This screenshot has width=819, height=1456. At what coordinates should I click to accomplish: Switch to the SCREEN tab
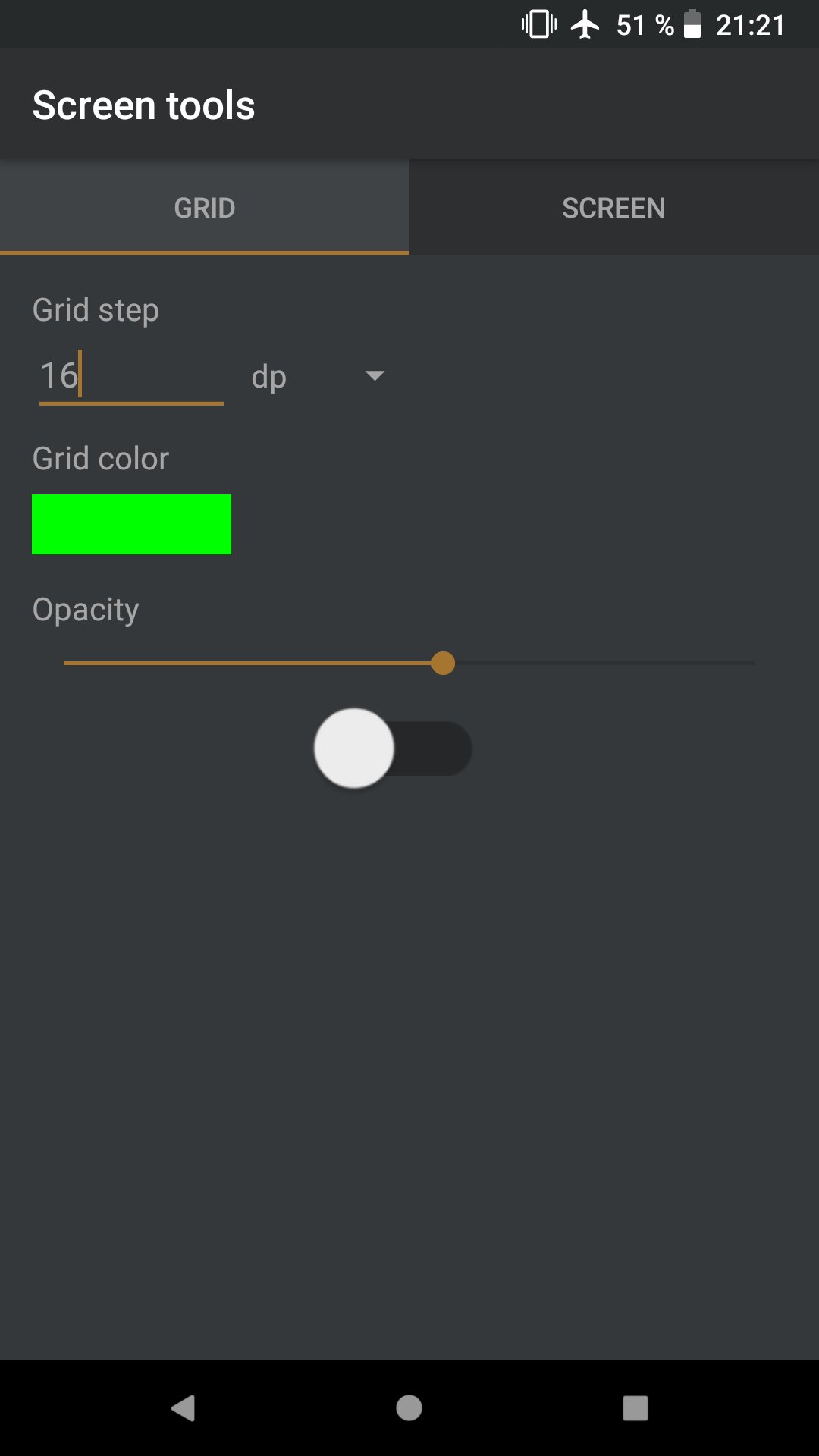(x=613, y=207)
